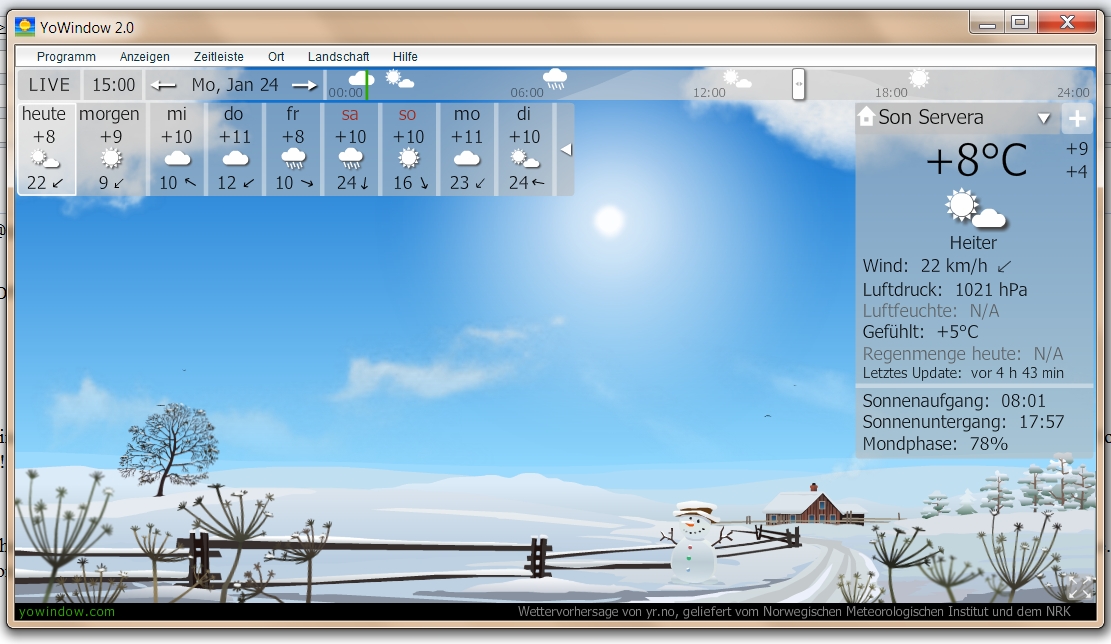
Task: Click the home icon beside Son Servera
Action: (x=866, y=116)
